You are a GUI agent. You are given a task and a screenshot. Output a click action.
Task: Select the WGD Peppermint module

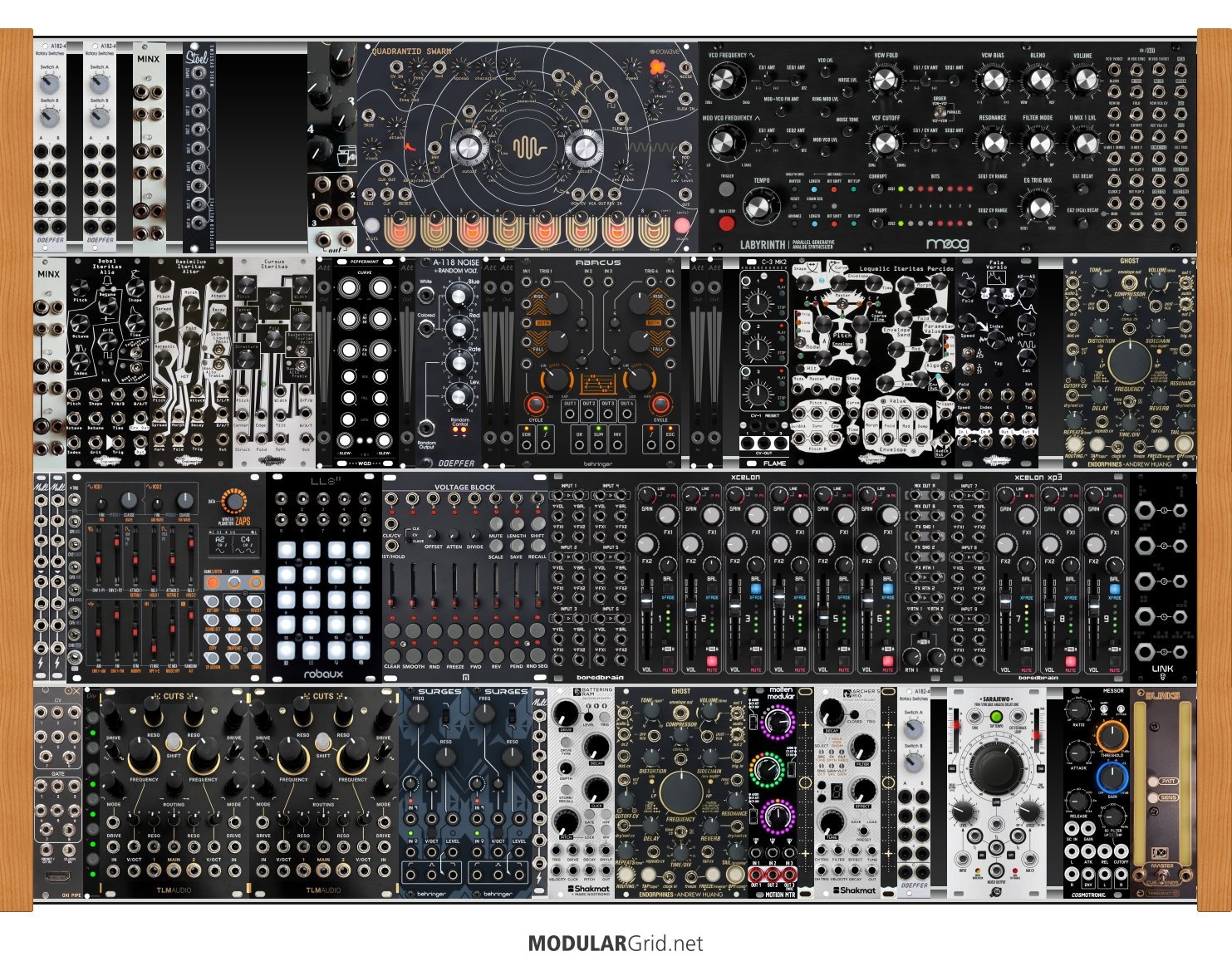pos(366,362)
